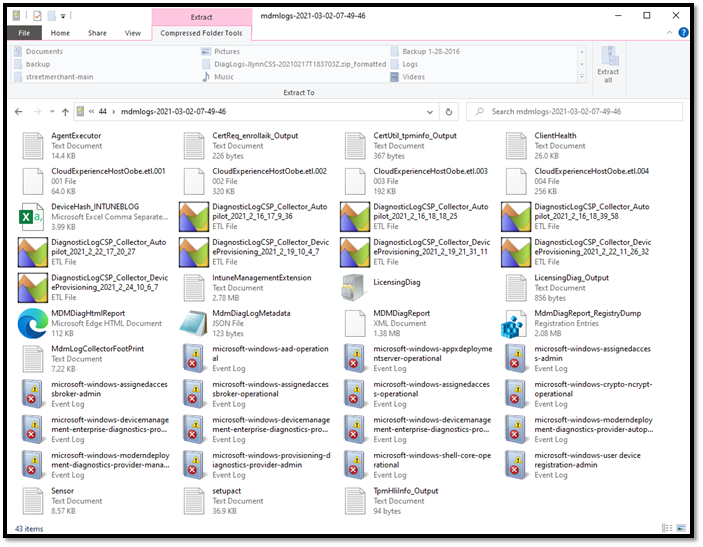
Task: Switch to details view in status bar
Action: [667, 528]
